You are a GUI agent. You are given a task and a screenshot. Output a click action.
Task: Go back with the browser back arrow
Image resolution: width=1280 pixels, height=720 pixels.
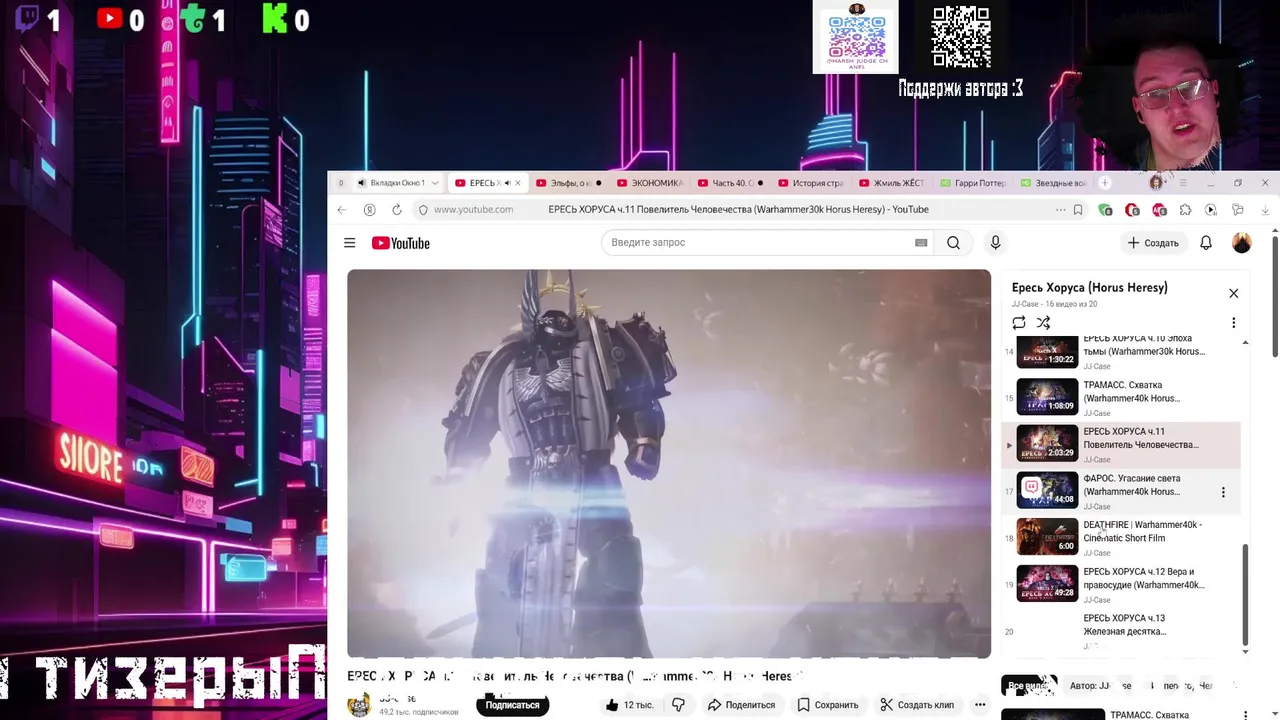(x=342, y=210)
